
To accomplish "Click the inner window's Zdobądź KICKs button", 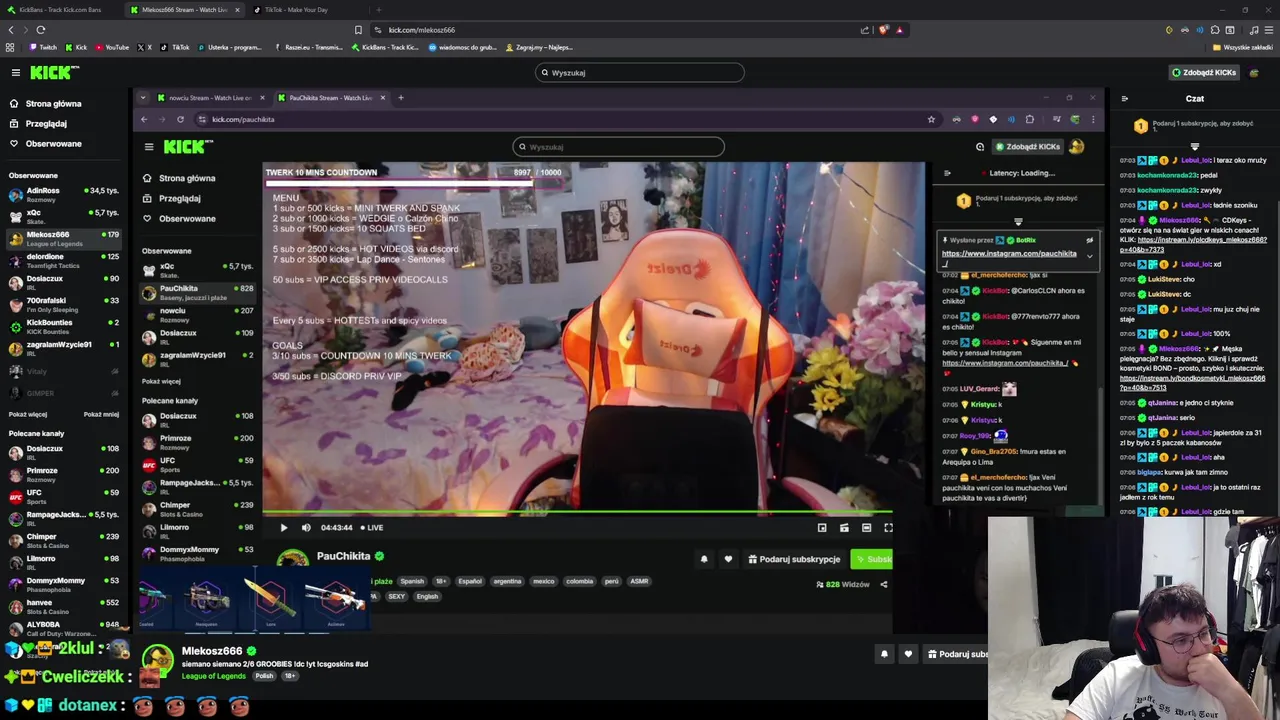I will coord(1027,147).
